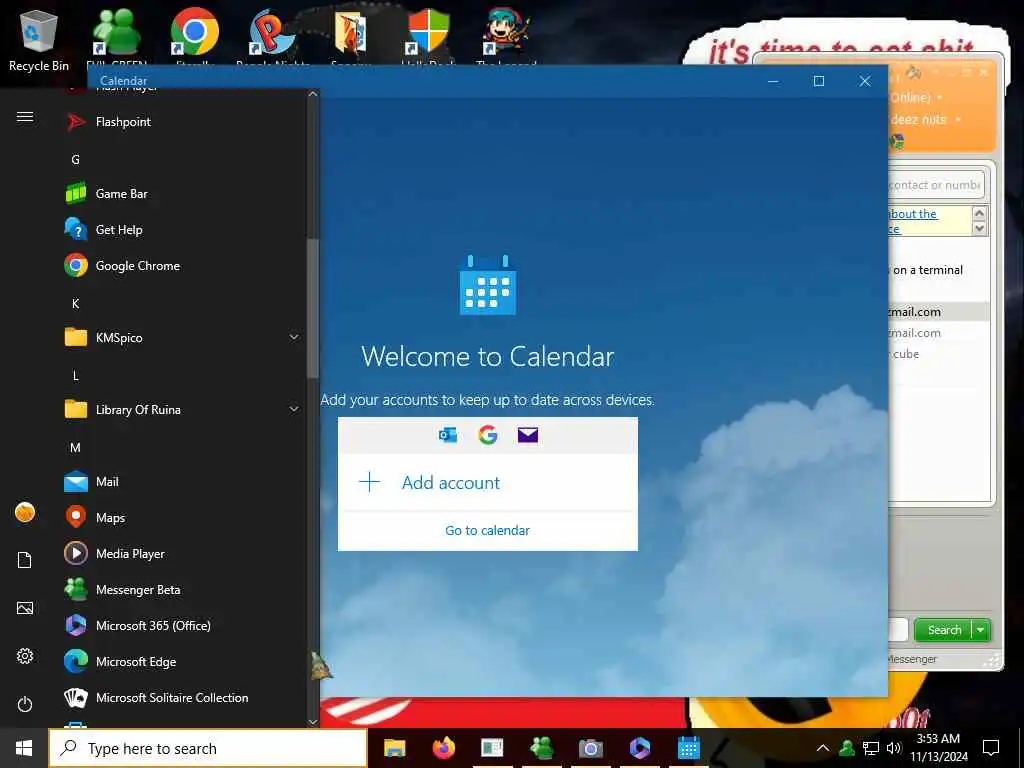
Task: Jump to the letter G section header
Action: [76, 159]
